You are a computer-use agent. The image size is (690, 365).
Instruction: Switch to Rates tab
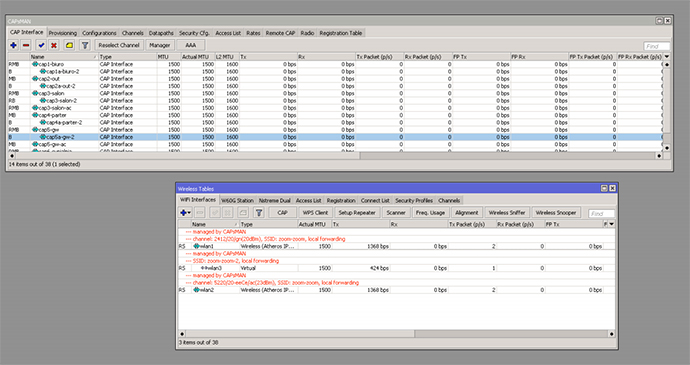click(x=253, y=33)
